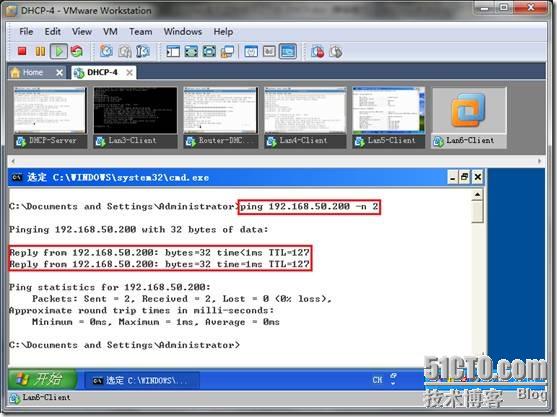Click the cmd window scroll up arrow
Screen dimensions: 557x417
coord(477,195)
